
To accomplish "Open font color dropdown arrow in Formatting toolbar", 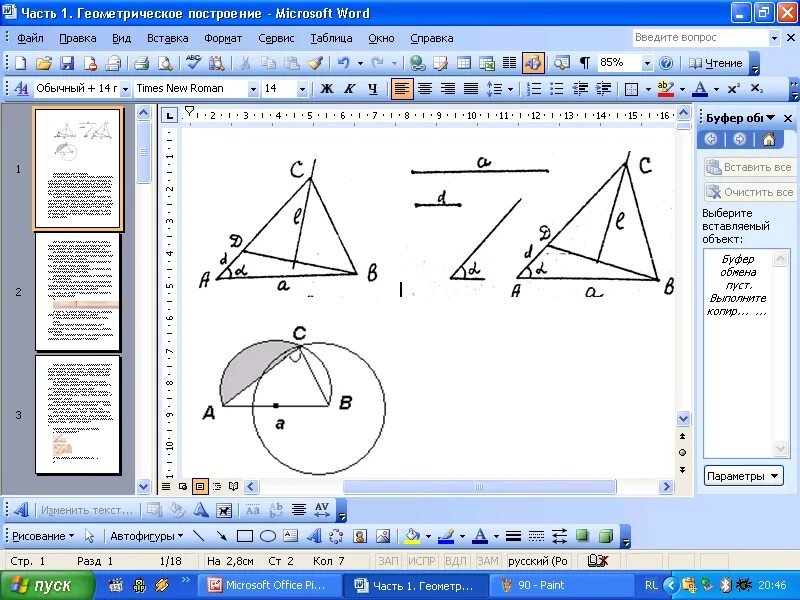I will (x=716, y=89).
